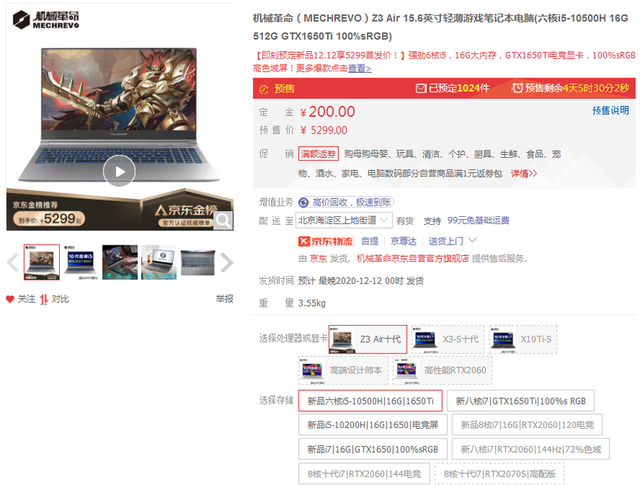Select 新品i7|16G|GTX1650|100%sRGB configuration

click(x=373, y=449)
